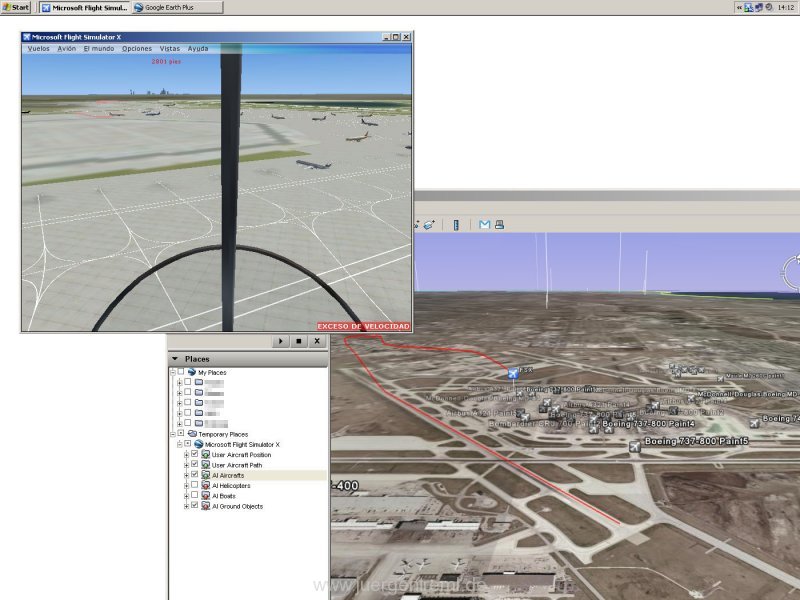The width and height of the screenshot is (800, 600).
Task: Click the Flight Simulator X title bar icon
Action: tap(27, 37)
